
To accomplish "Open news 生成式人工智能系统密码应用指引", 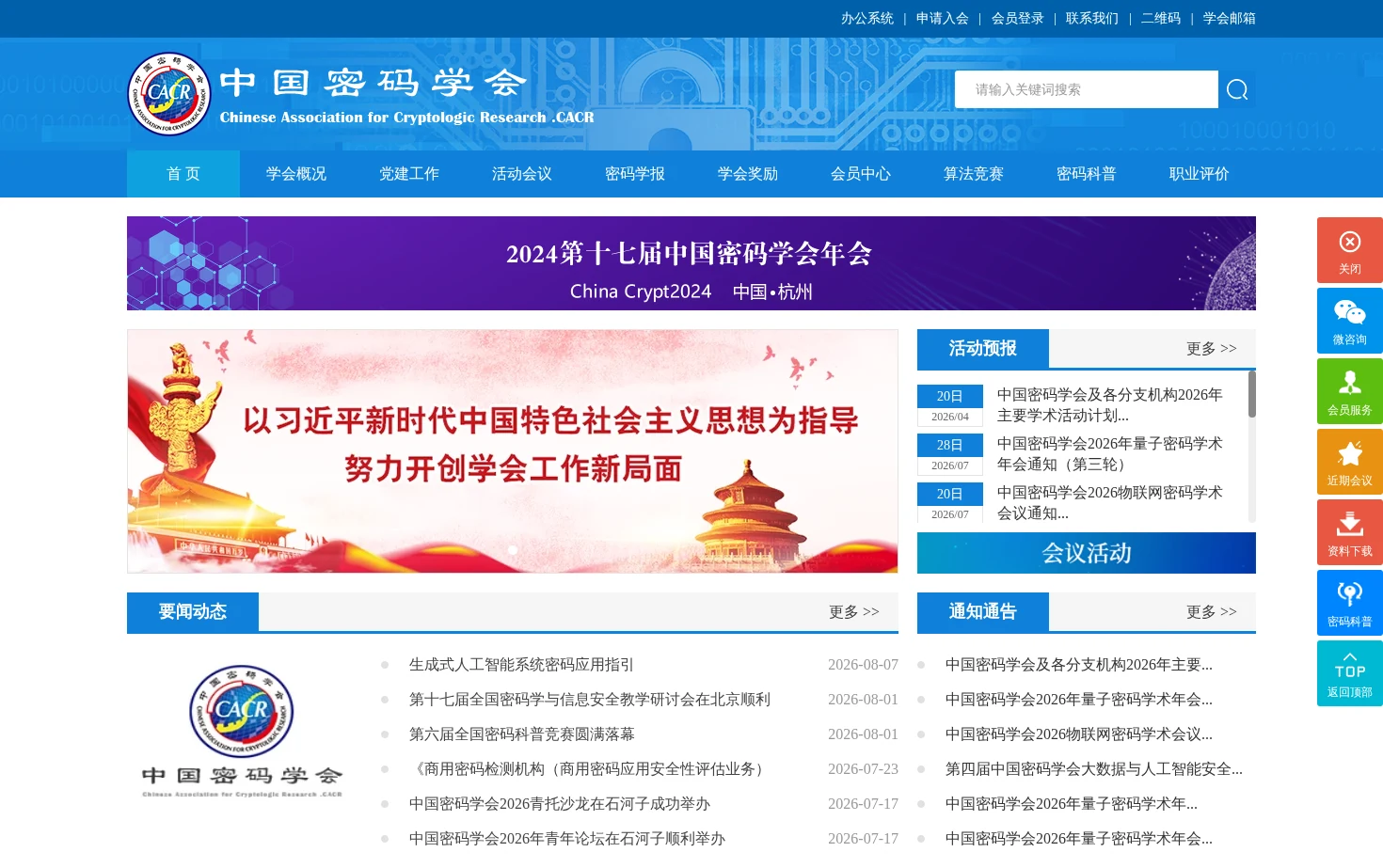I will [x=521, y=665].
